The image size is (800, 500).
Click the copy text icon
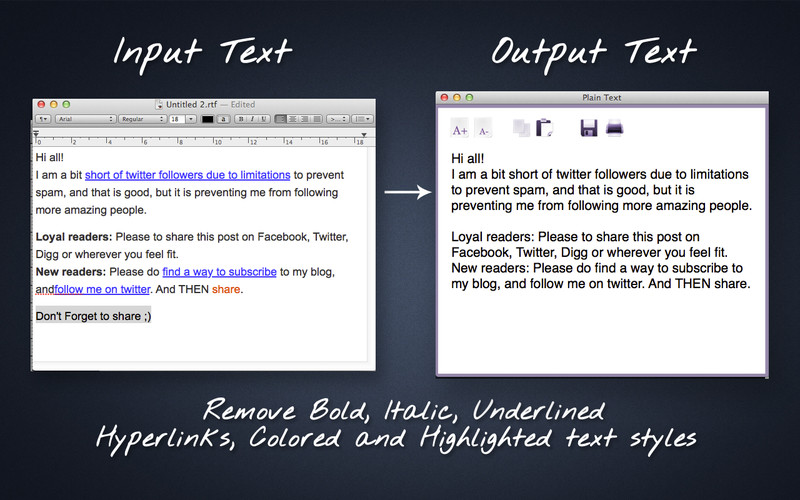pos(521,128)
